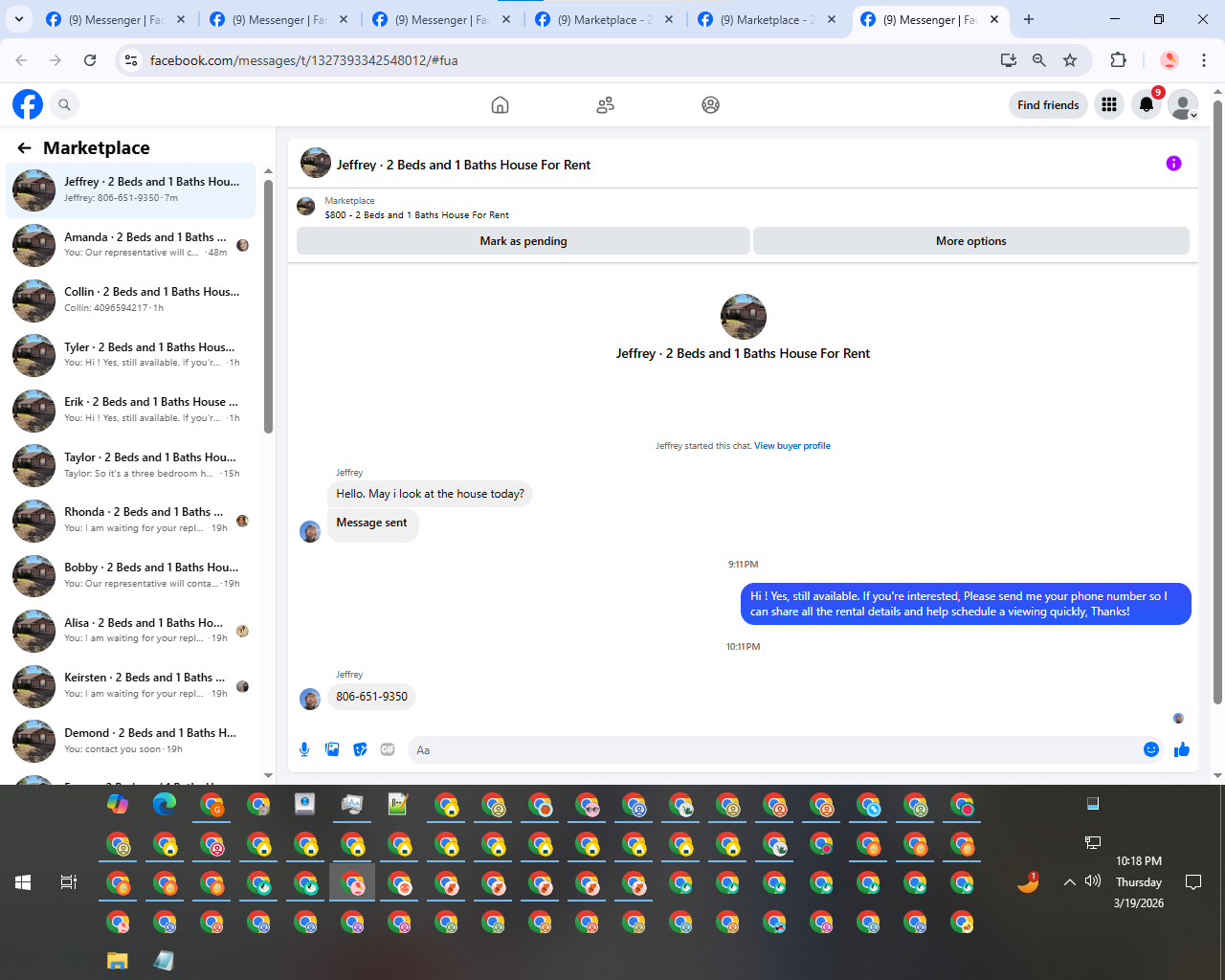Open the Chrome extensions puzzle icon
The height and width of the screenshot is (980, 1225).
pyautogui.click(x=1118, y=60)
